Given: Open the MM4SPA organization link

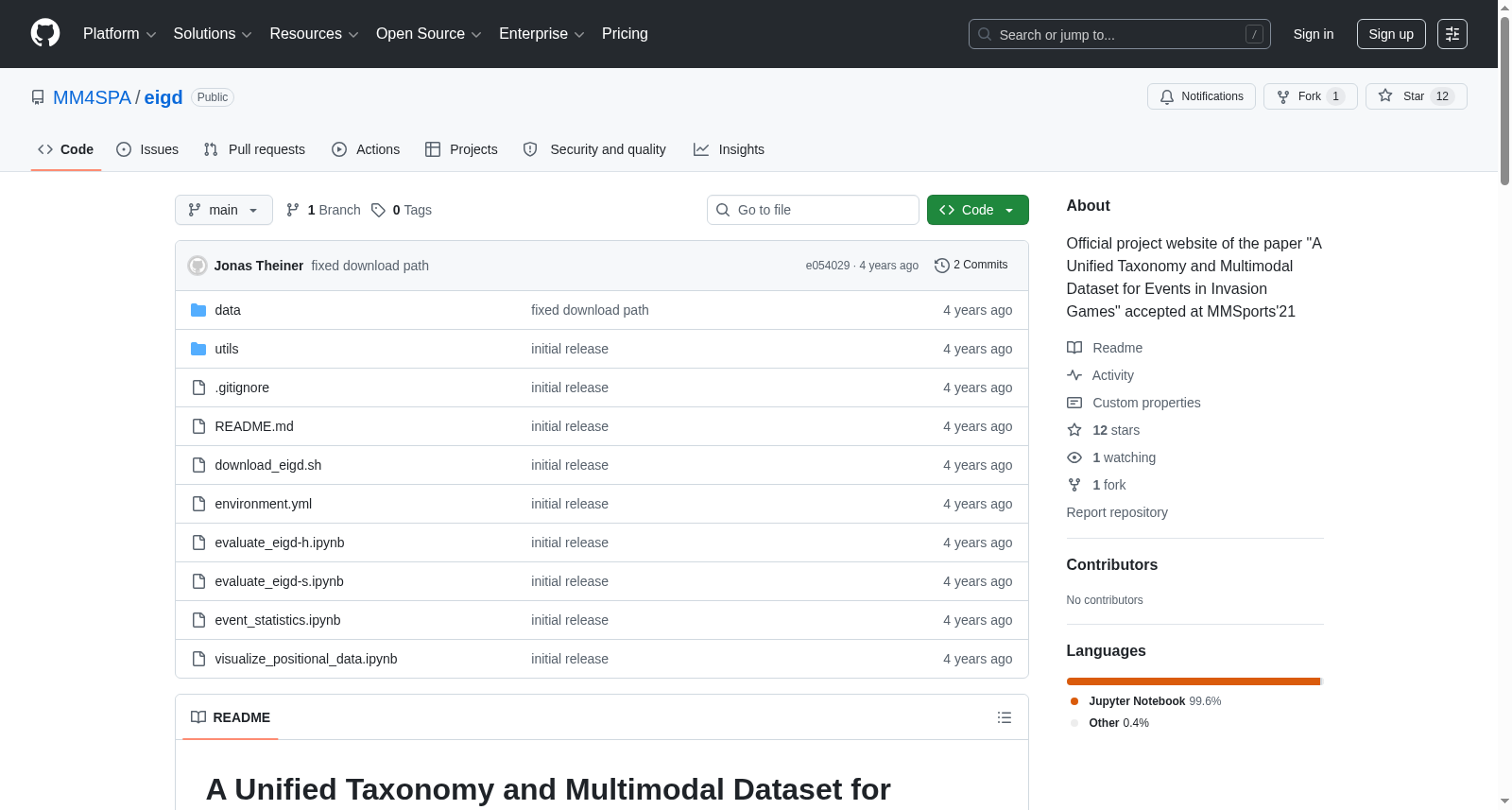Looking at the screenshot, I should 92,97.
